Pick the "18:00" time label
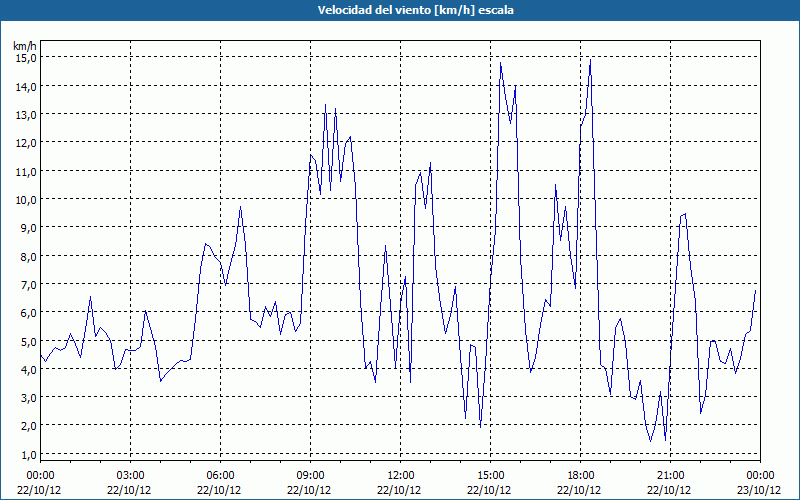The width and height of the screenshot is (800, 500). pyautogui.click(x=581, y=476)
